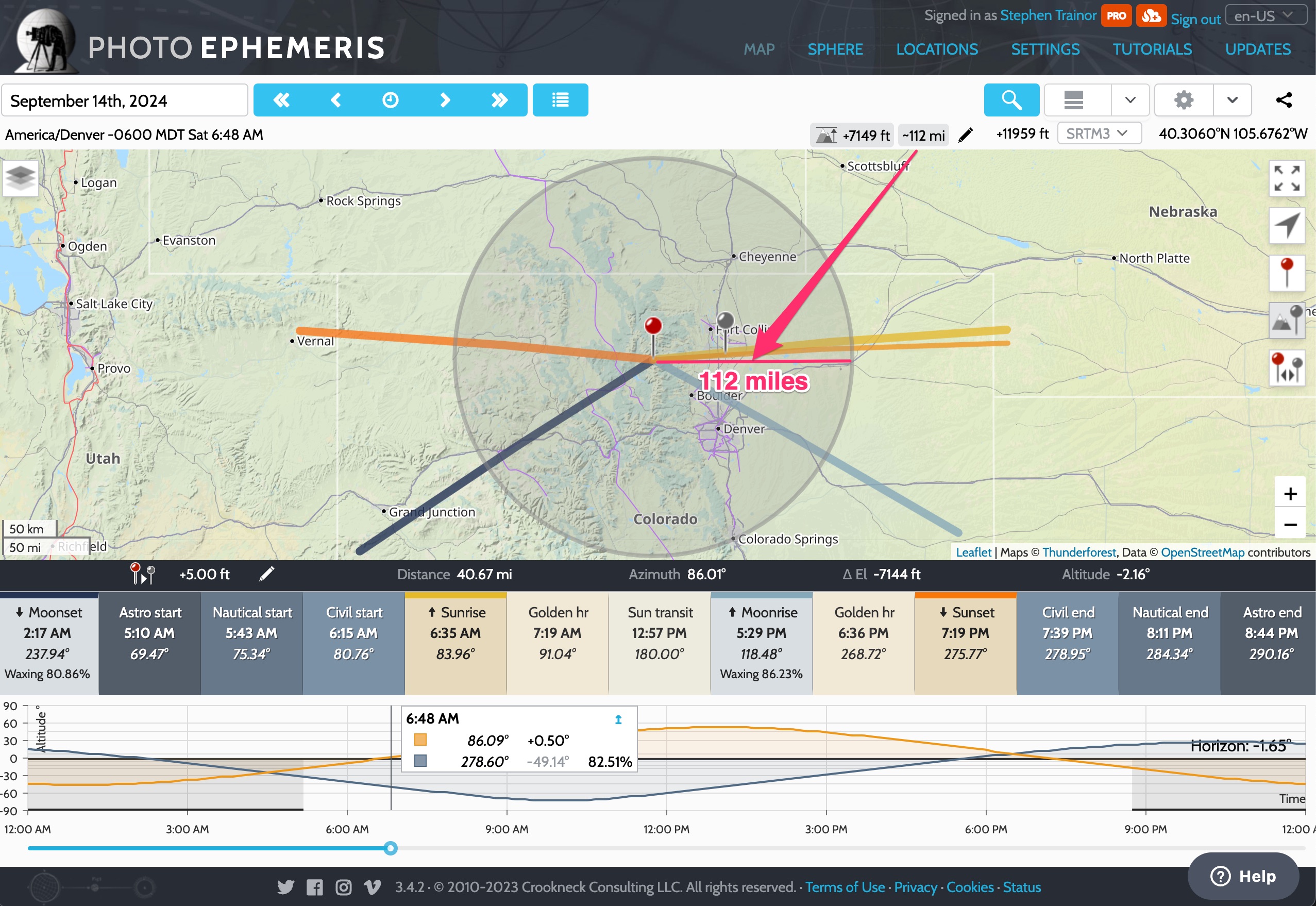Screen dimensions: 1316x906
Task: Expand the gear settings dropdown arrow
Action: [x=1232, y=100]
